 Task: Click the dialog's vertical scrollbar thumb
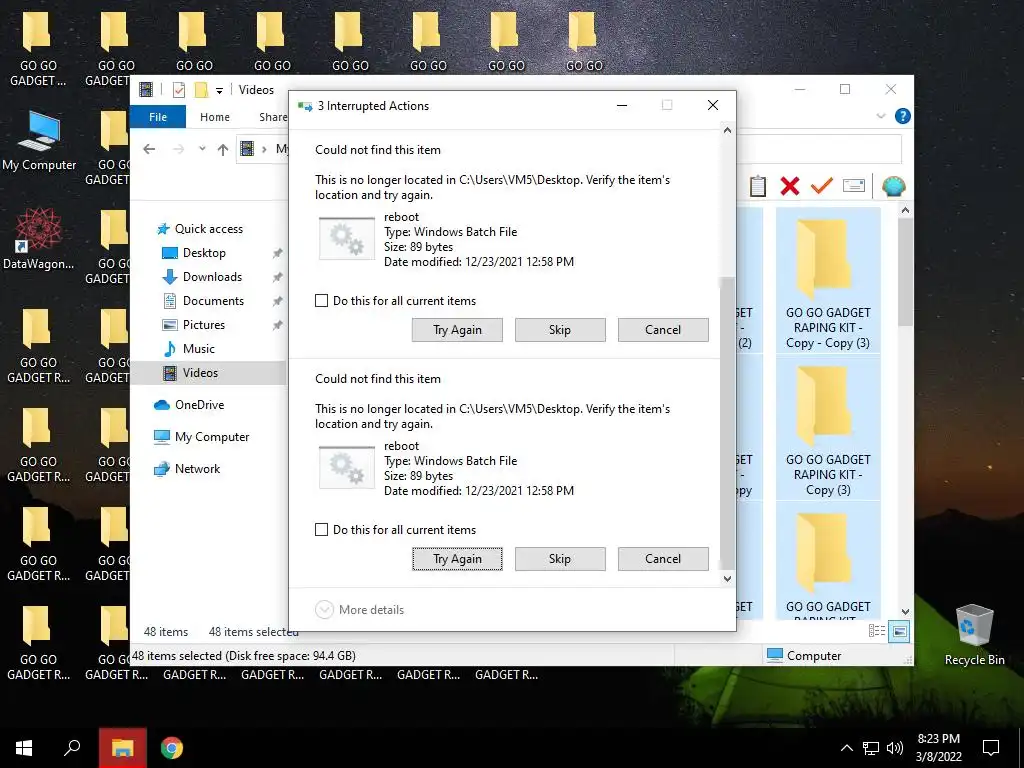pos(728,423)
